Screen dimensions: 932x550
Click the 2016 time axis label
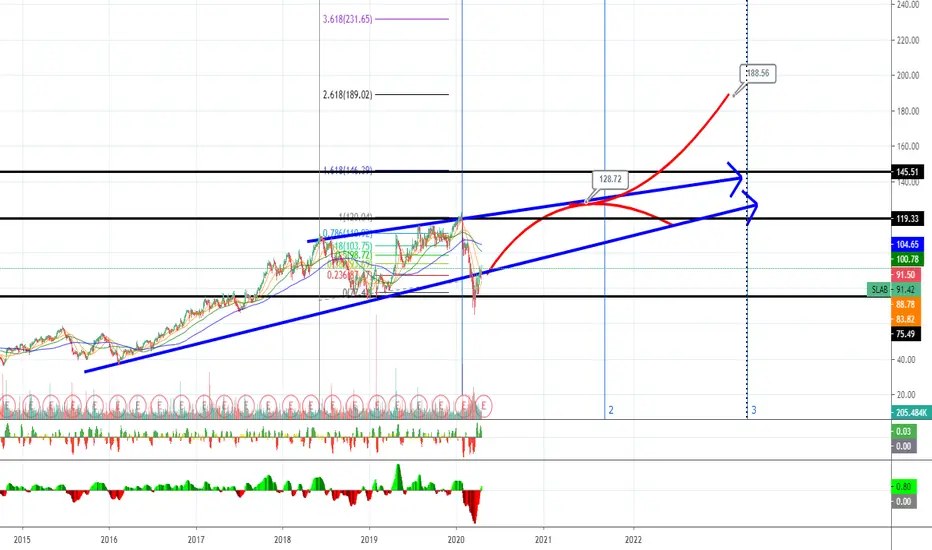pos(109,540)
